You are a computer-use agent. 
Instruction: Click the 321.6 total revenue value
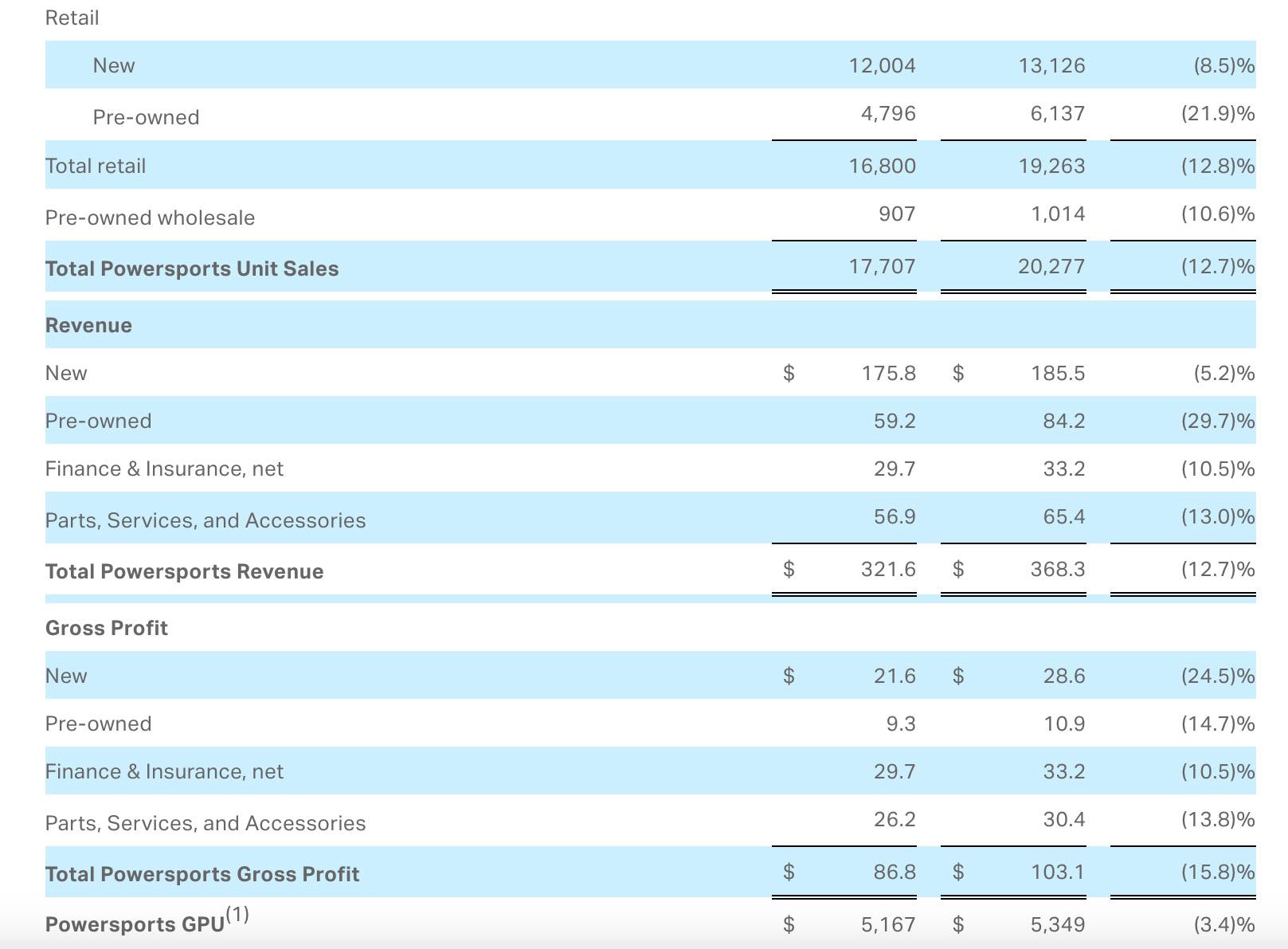click(888, 569)
